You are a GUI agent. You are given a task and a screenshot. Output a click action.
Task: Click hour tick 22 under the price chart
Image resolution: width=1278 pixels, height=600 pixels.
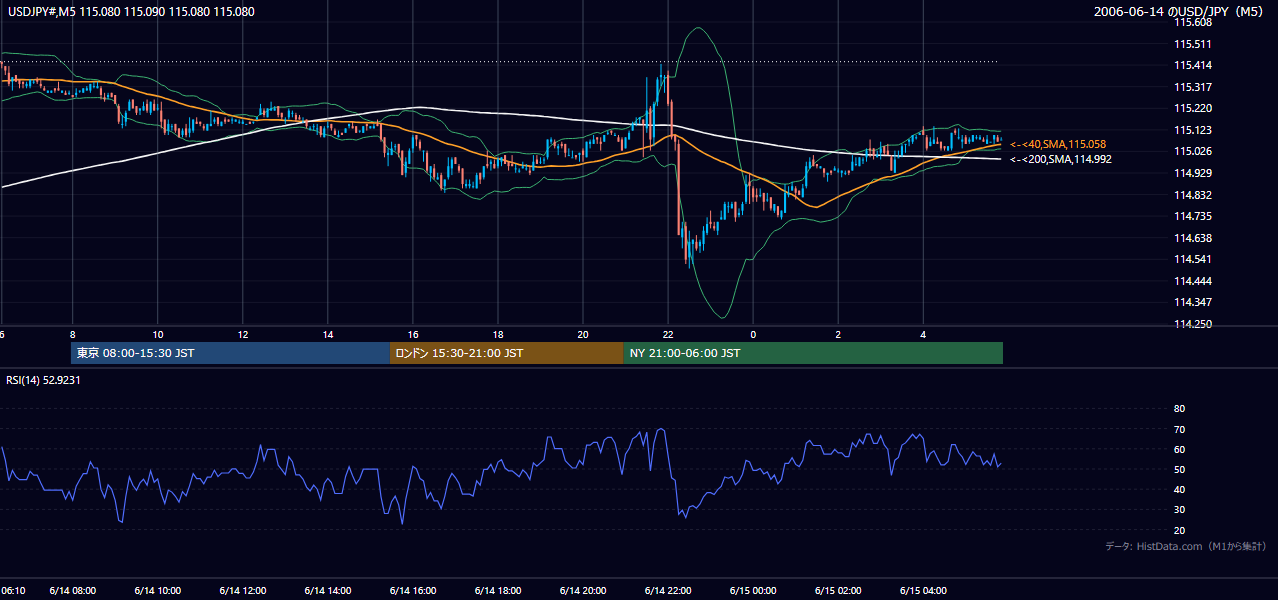[668, 335]
